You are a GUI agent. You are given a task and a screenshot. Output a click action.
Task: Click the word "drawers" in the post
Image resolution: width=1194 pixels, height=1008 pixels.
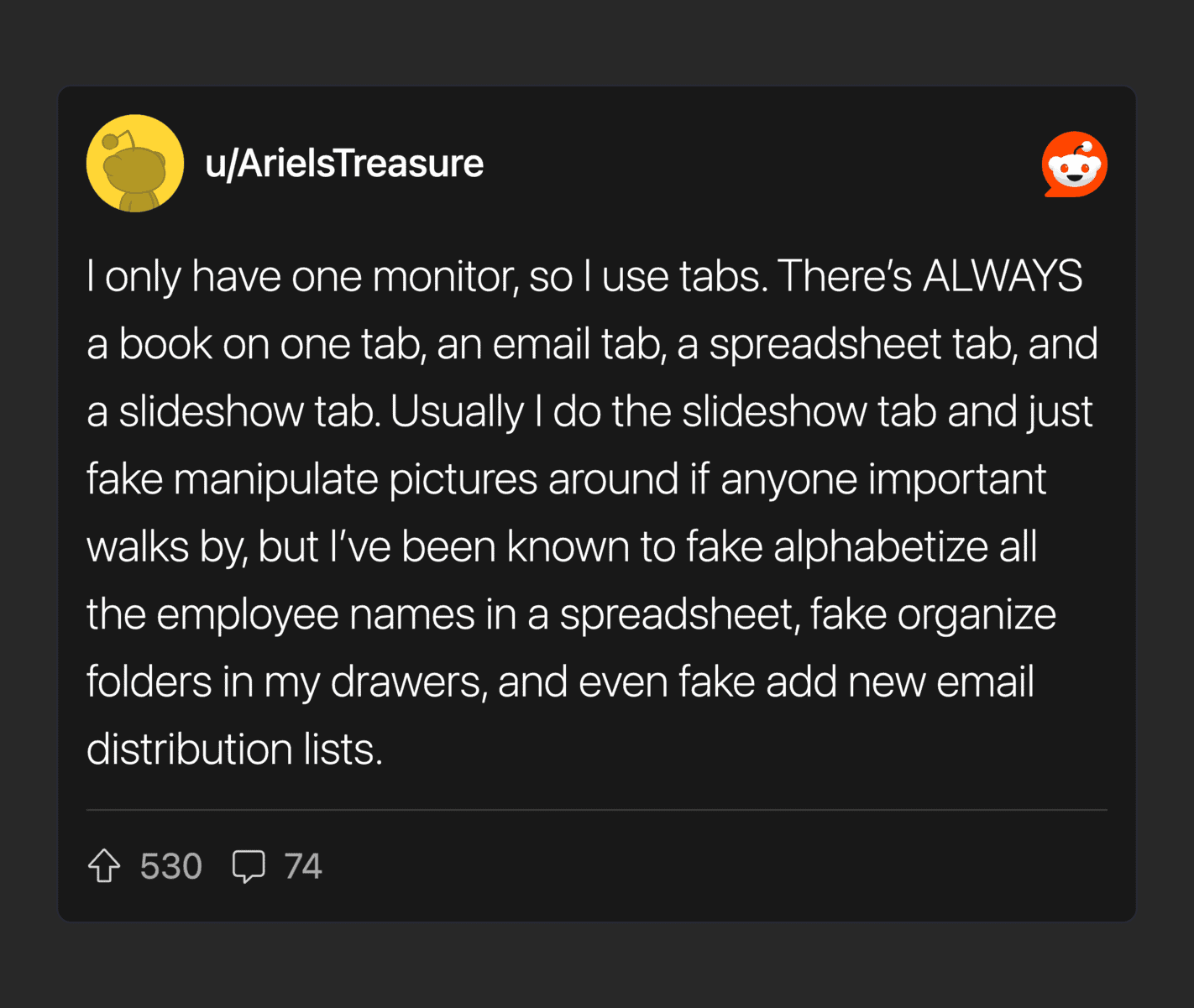tap(408, 682)
